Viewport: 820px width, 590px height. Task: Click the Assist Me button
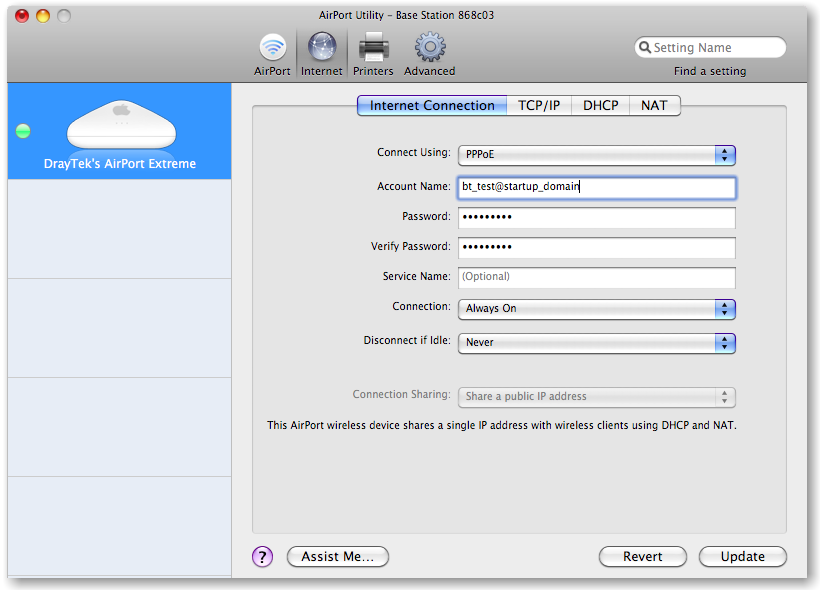(337, 556)
